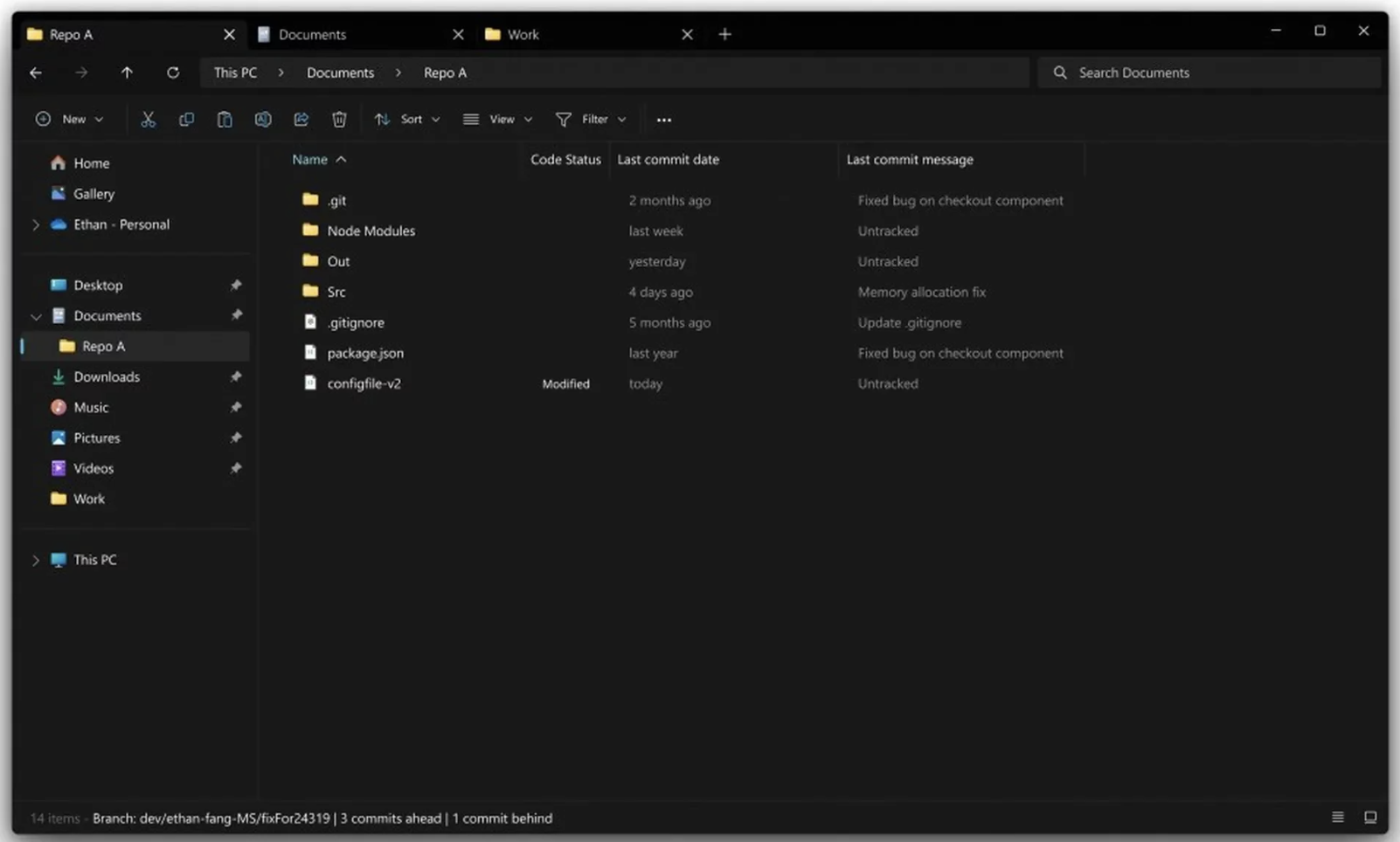Close the Work tab
Image resolution: width=1400 pixels, height=842 pixels.
coord(687,34)
